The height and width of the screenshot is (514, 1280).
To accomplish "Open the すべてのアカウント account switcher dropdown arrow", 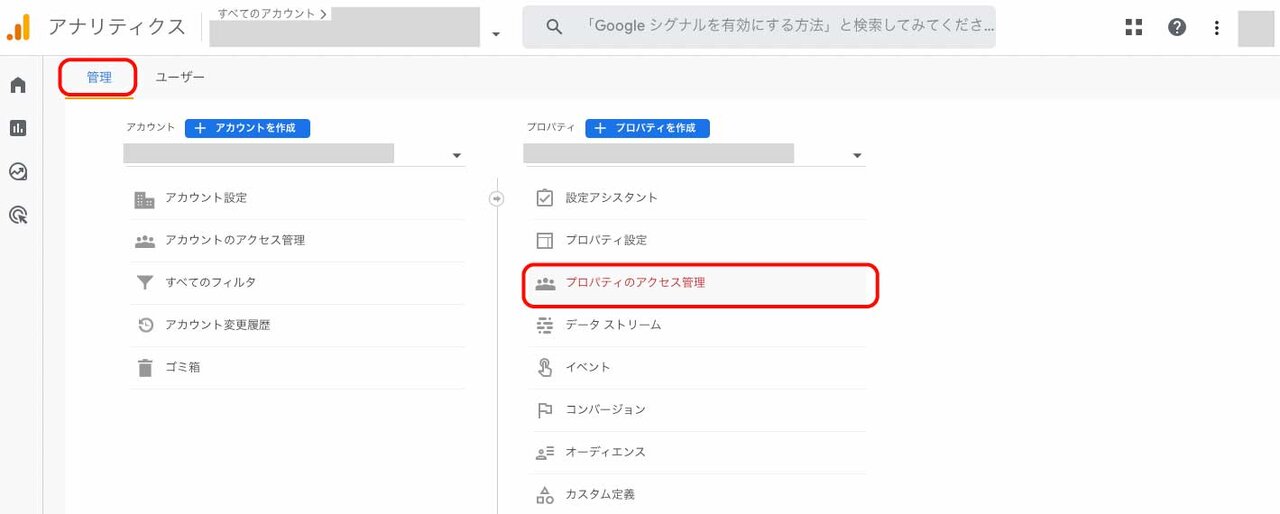I will pos(496,35).
